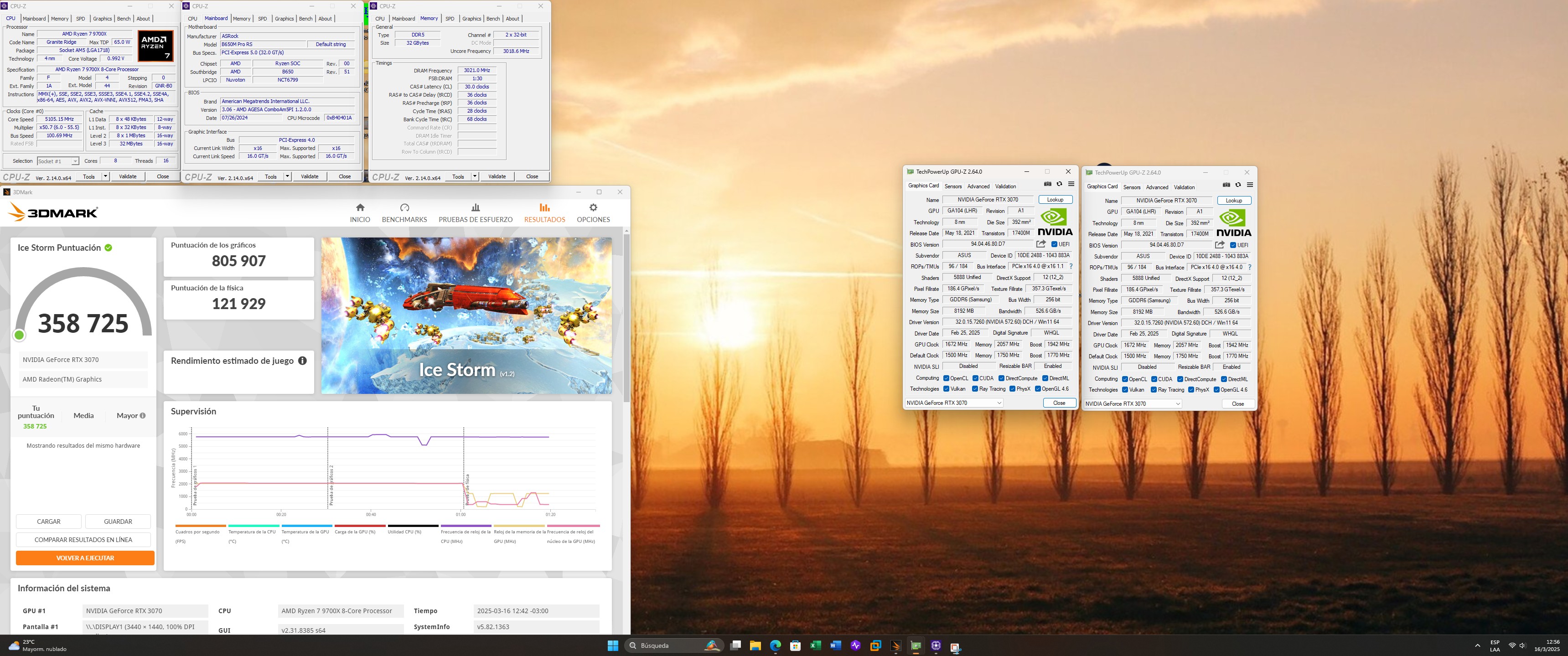
Task: Click the orange VOLVER A EJECUTAR button
Action: click(x=85, y=558)
